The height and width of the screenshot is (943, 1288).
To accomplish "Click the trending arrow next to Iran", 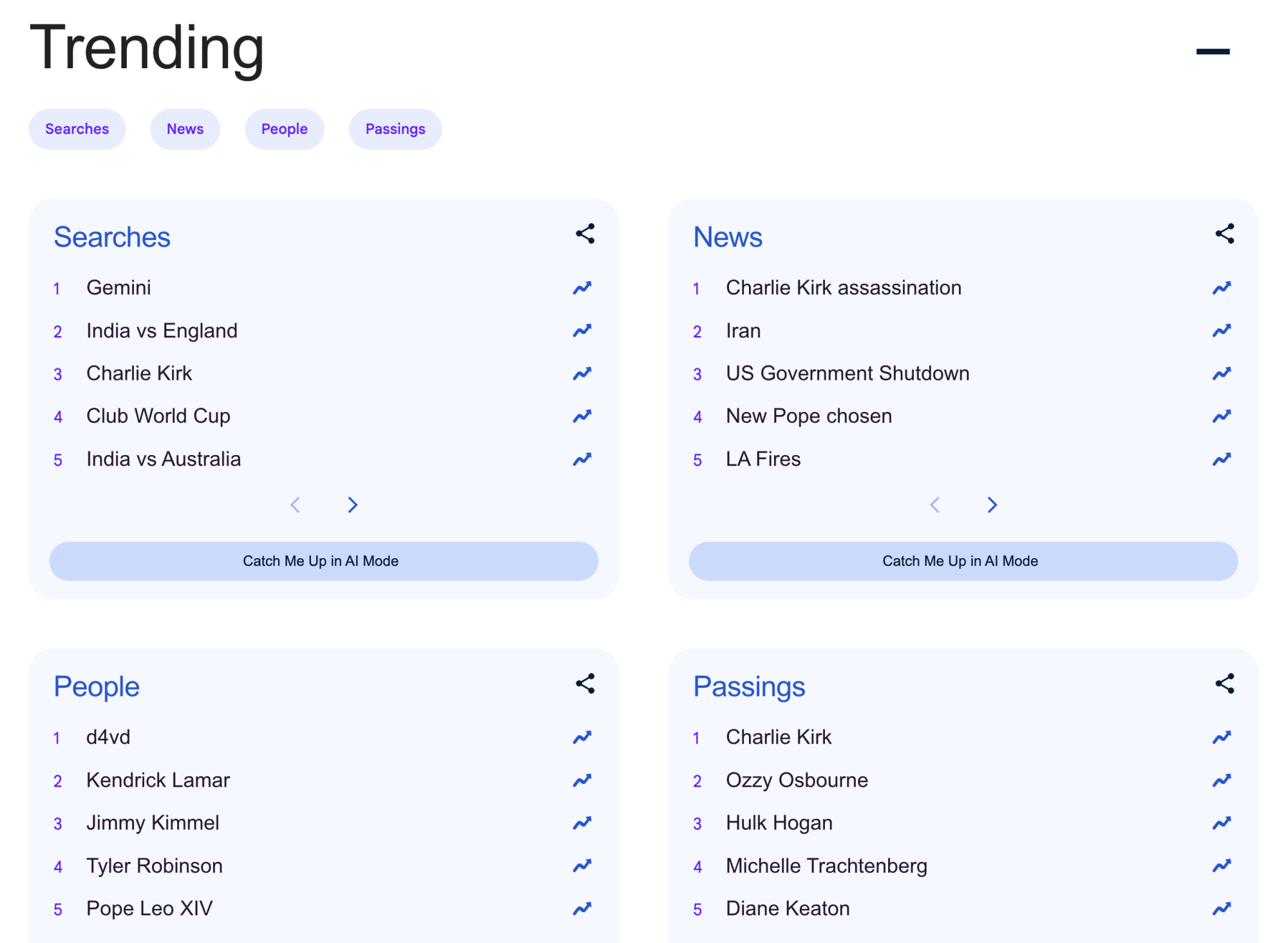I will click(x=1222, y=331).
